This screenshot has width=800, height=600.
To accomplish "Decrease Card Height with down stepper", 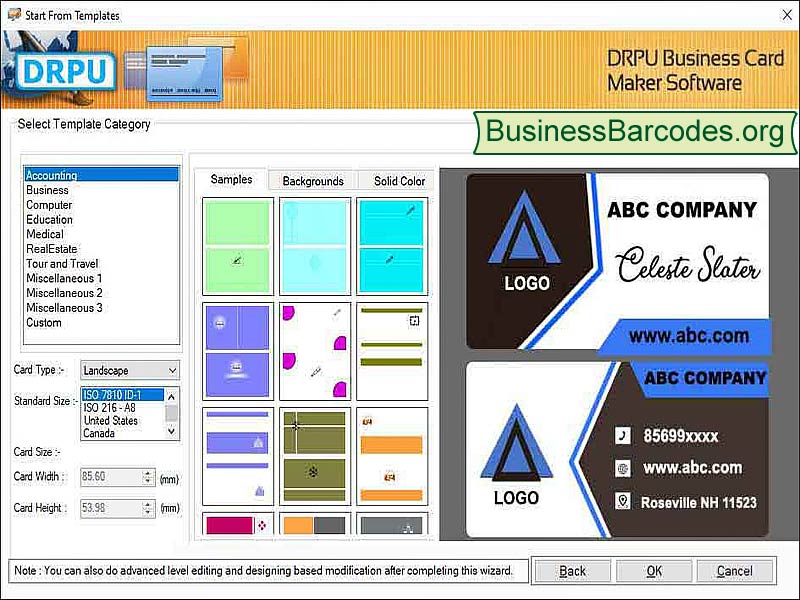I will coord(148,513).
